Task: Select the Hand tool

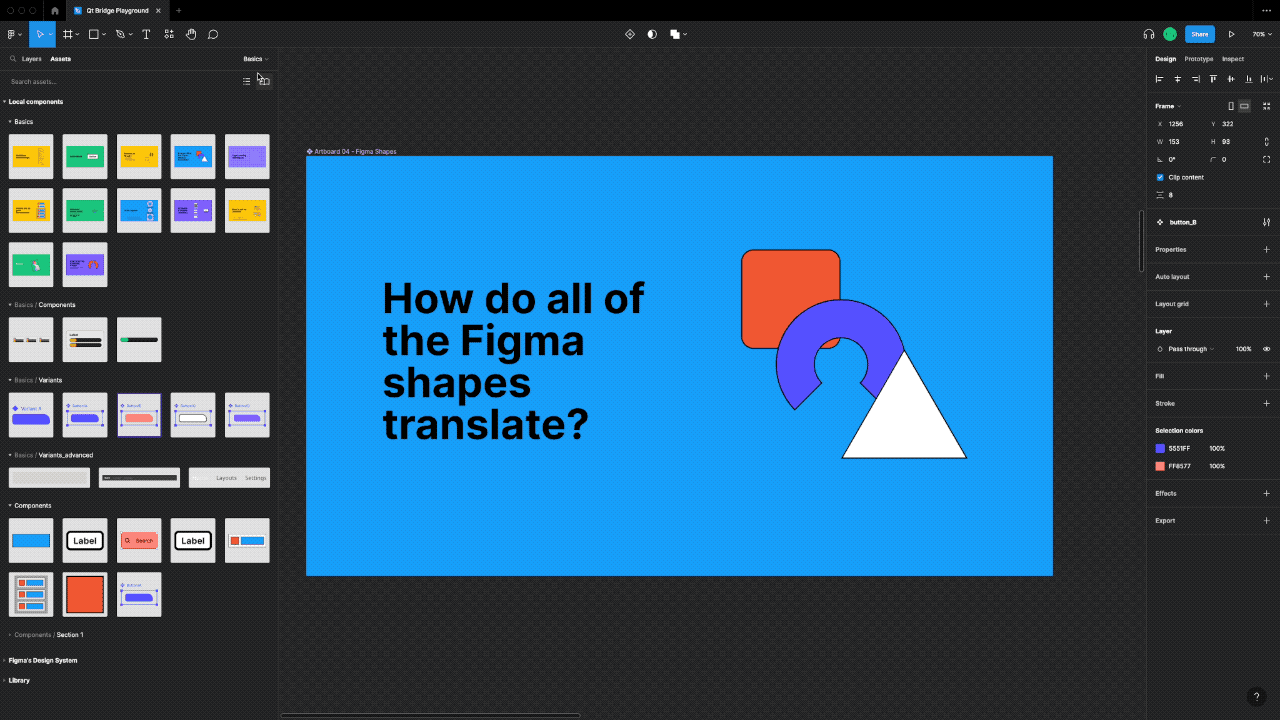Action: point(191,34)
